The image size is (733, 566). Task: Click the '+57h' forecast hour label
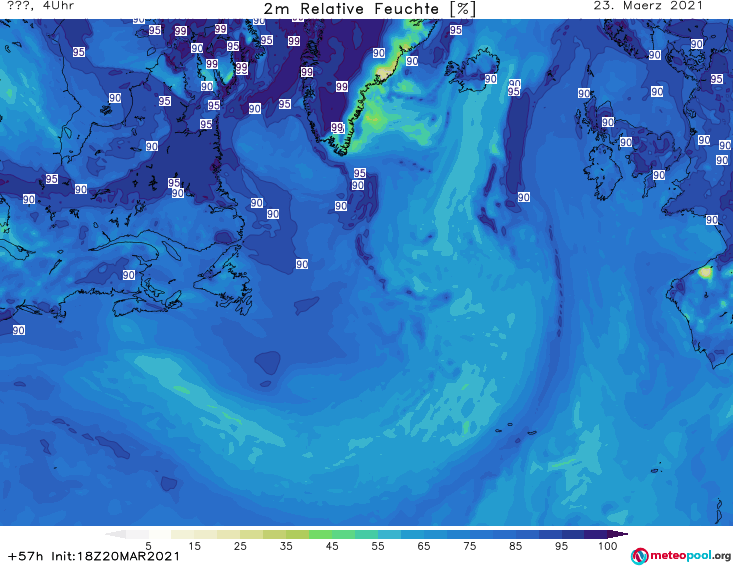pyautogui.click(x=26, y=556)
